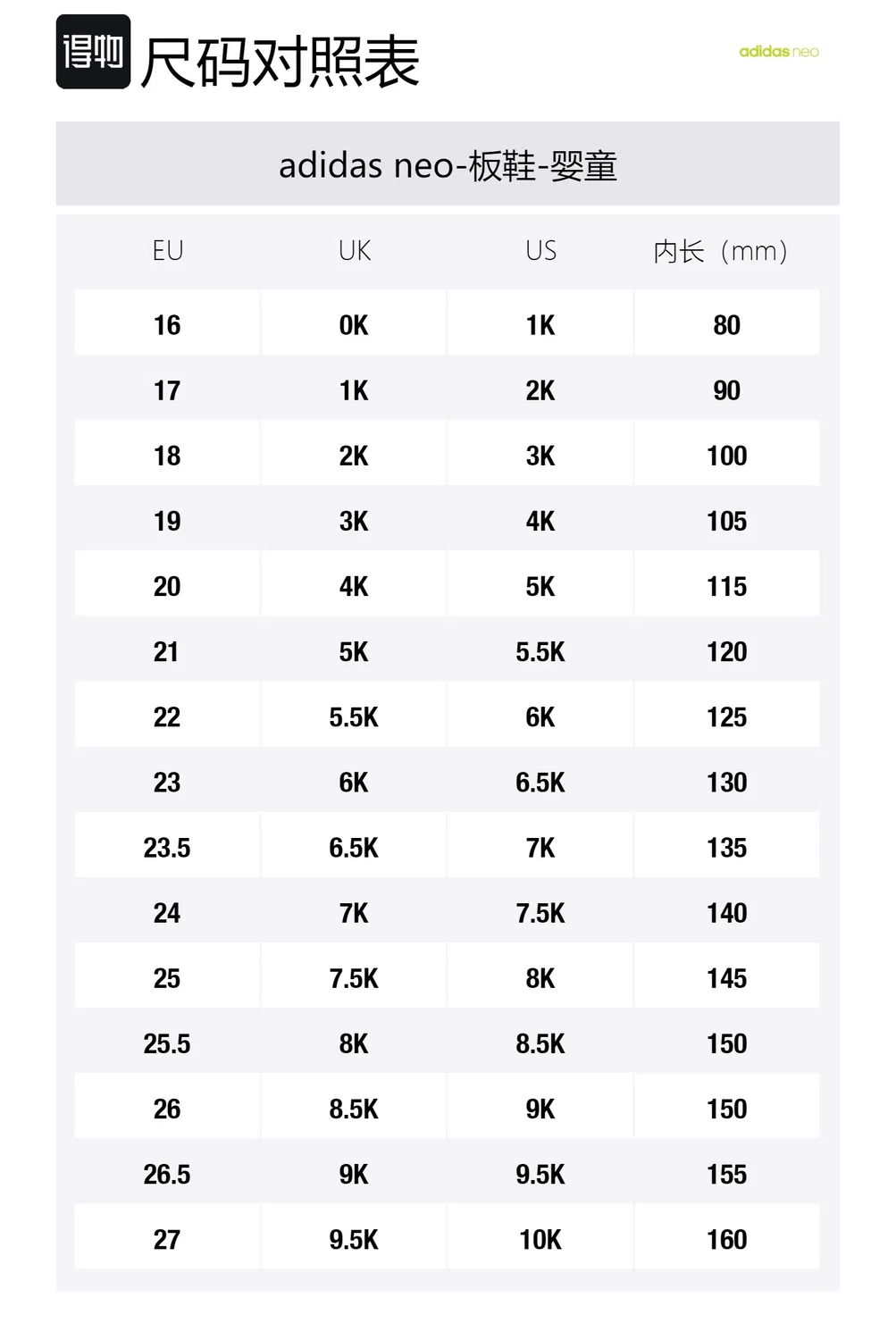896x1340 pixels.
Task: Click the EU size 25.5 cell
Action: pos(167,1044)
